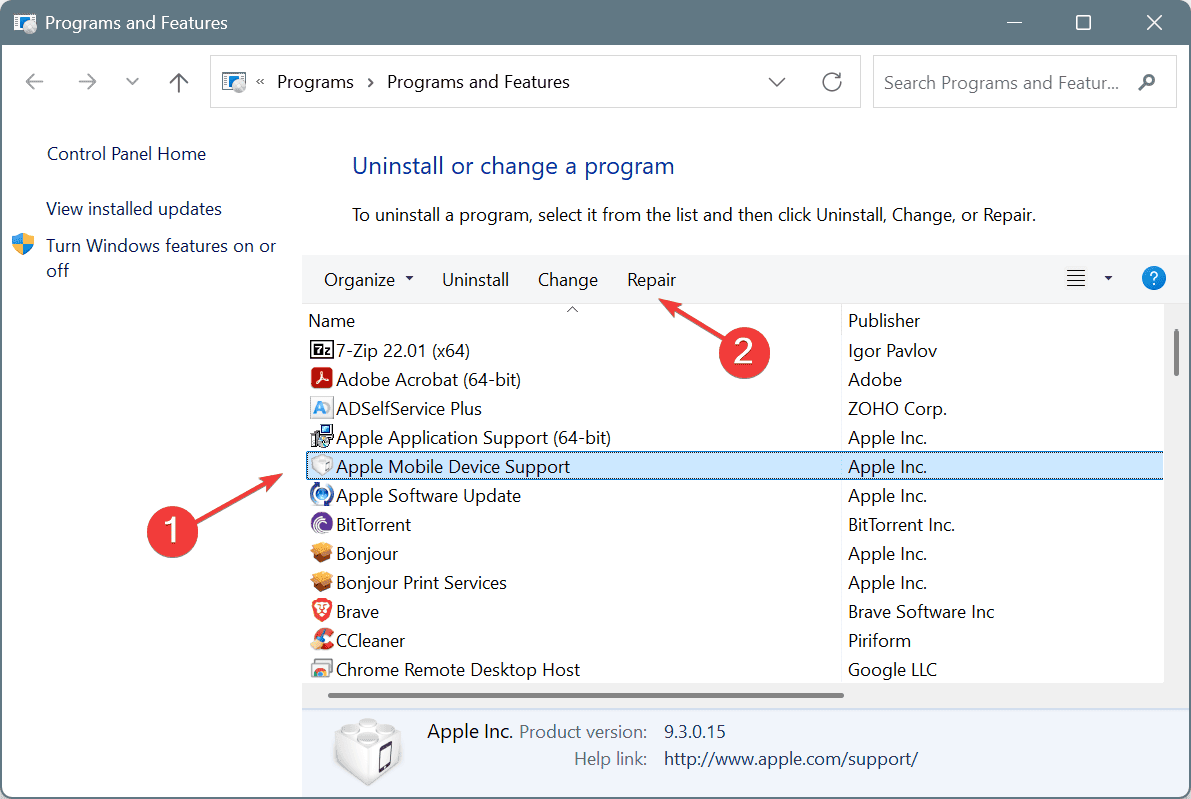The width and height of the screenshot is (1191, 799).
Task: Click Uninstall in the toolbar
Action: pos(475,279)
